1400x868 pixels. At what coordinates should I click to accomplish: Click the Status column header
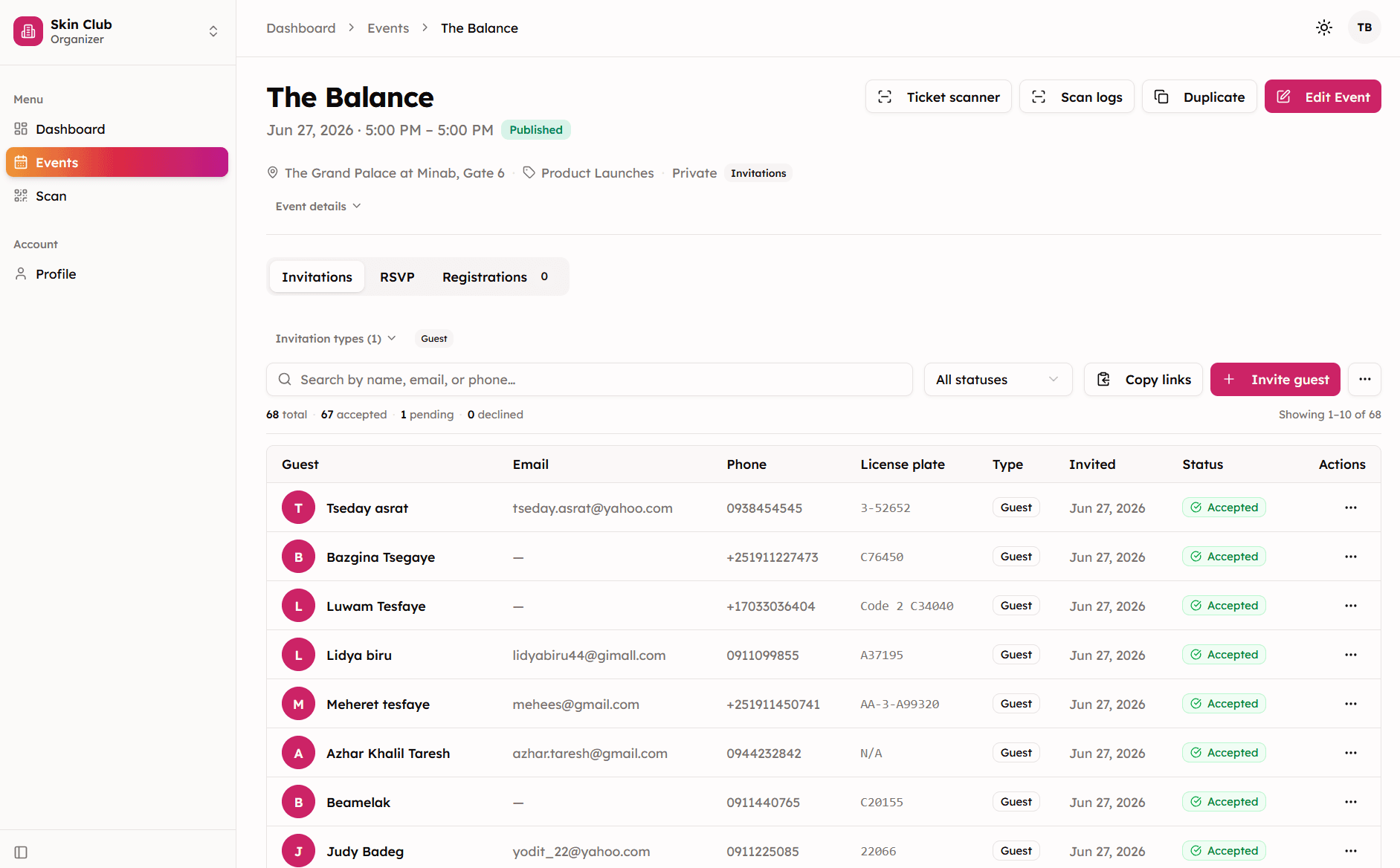1202,464
